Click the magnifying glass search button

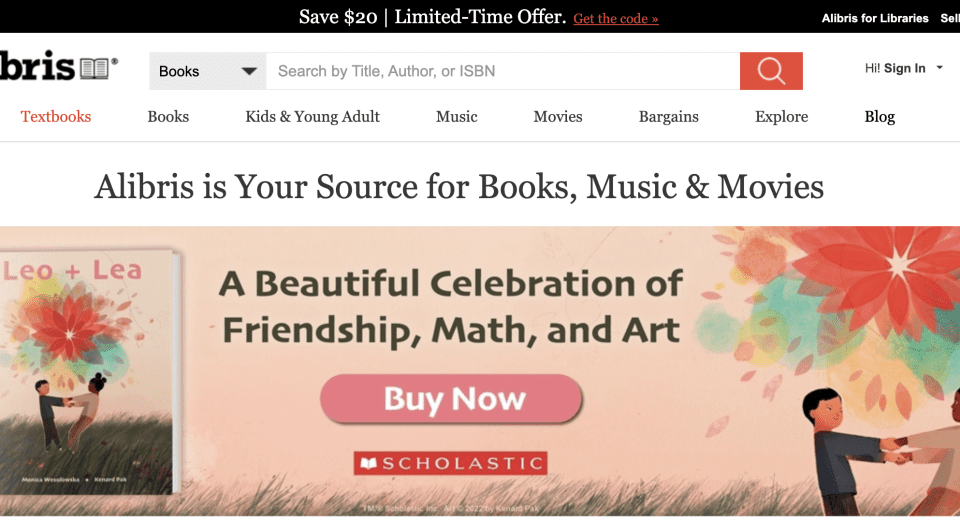coord(770,71)
